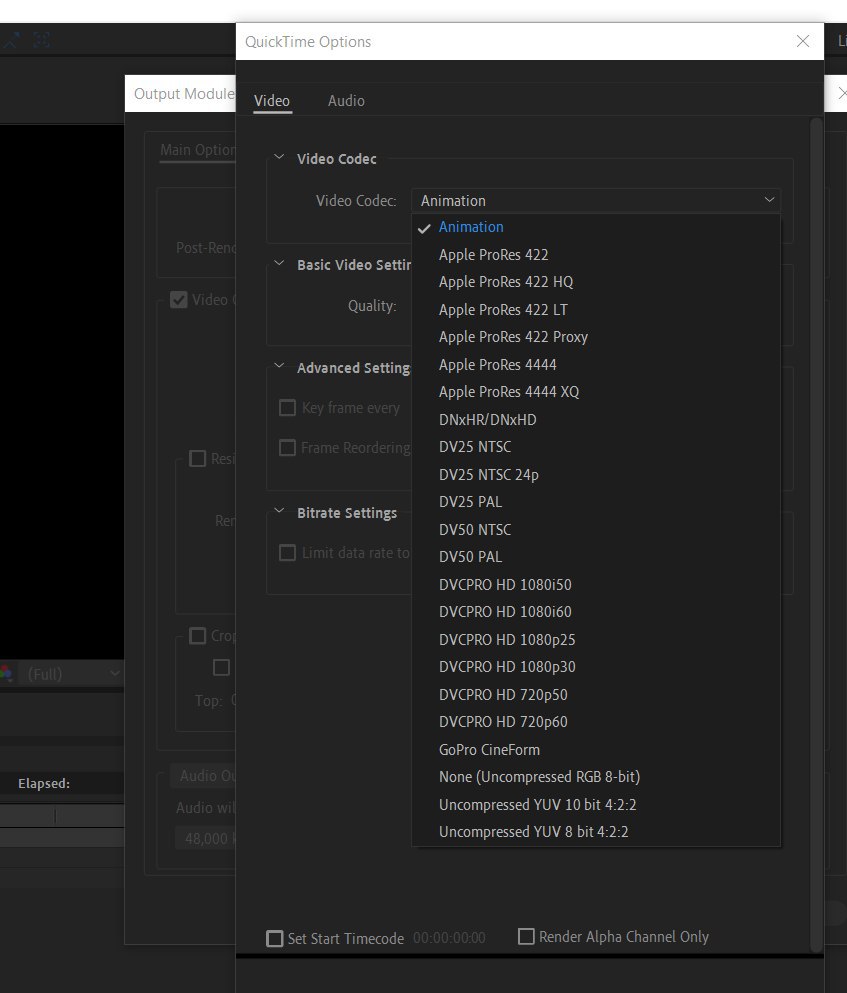Enable Frame Reordering checkbox
The image size is (847, 993).
288,448
